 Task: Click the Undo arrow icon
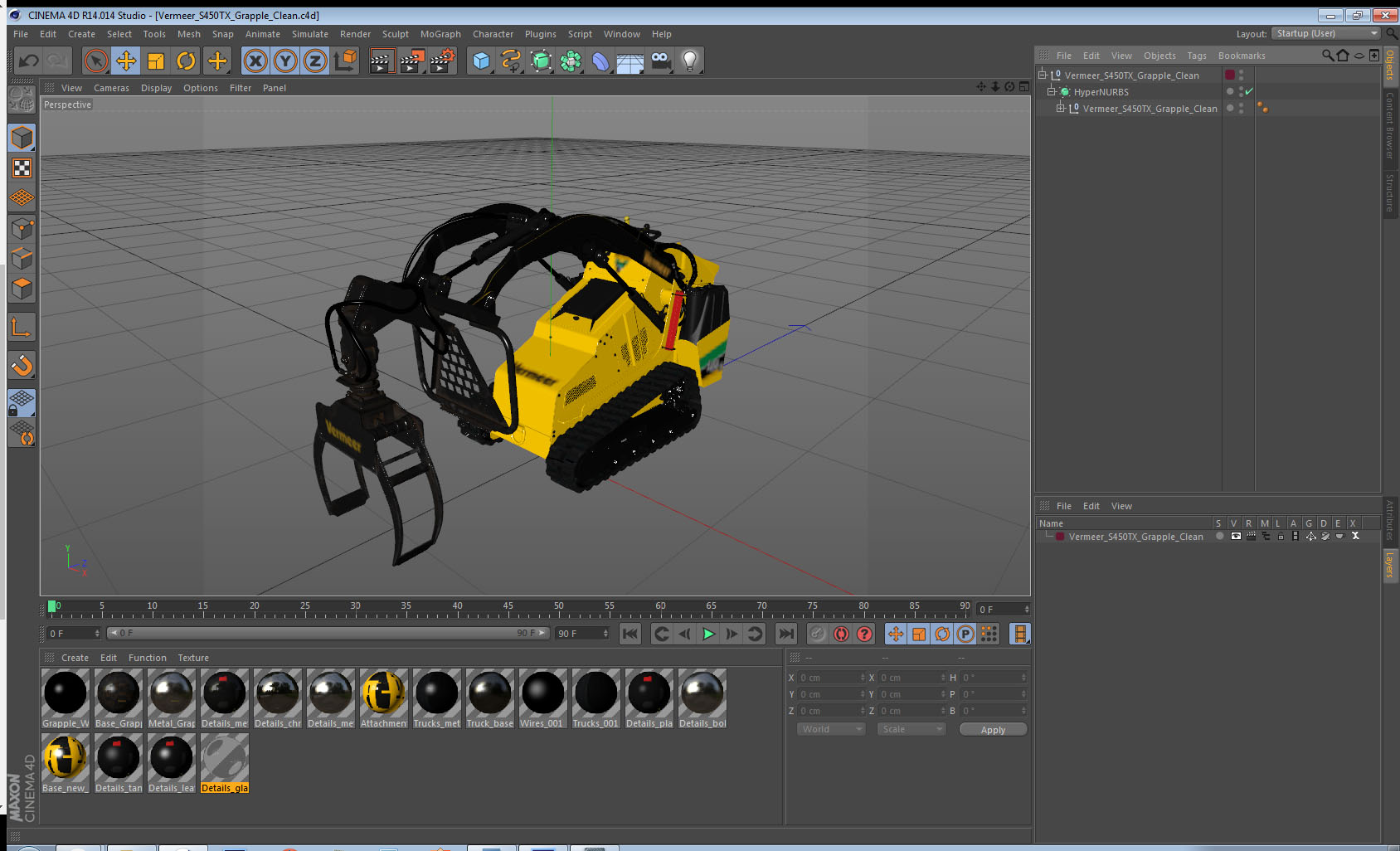tap(29, 61)
